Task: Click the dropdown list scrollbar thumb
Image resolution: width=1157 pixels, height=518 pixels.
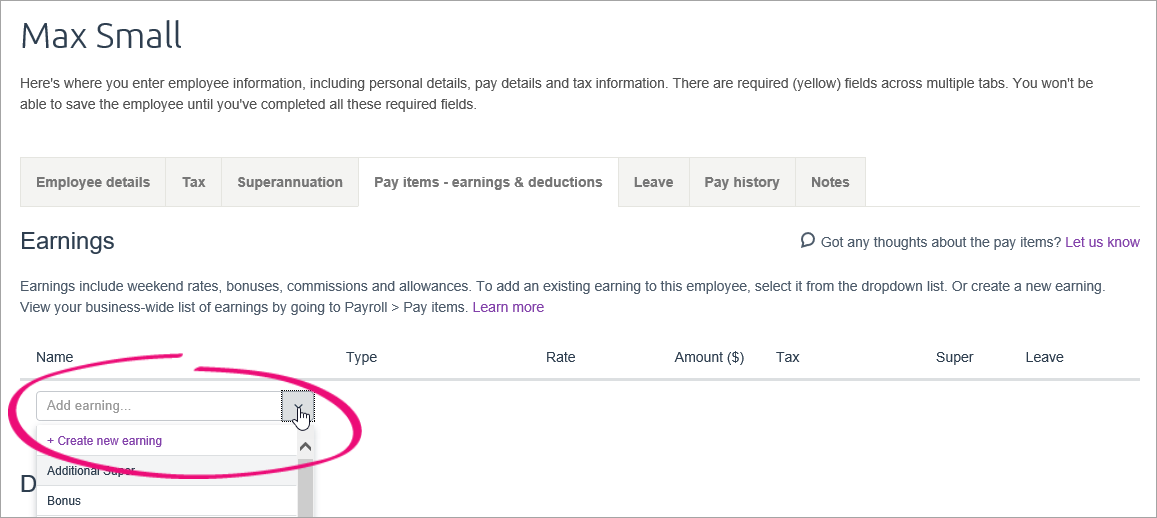Action: pyautogui.click(x=305, y=487)
